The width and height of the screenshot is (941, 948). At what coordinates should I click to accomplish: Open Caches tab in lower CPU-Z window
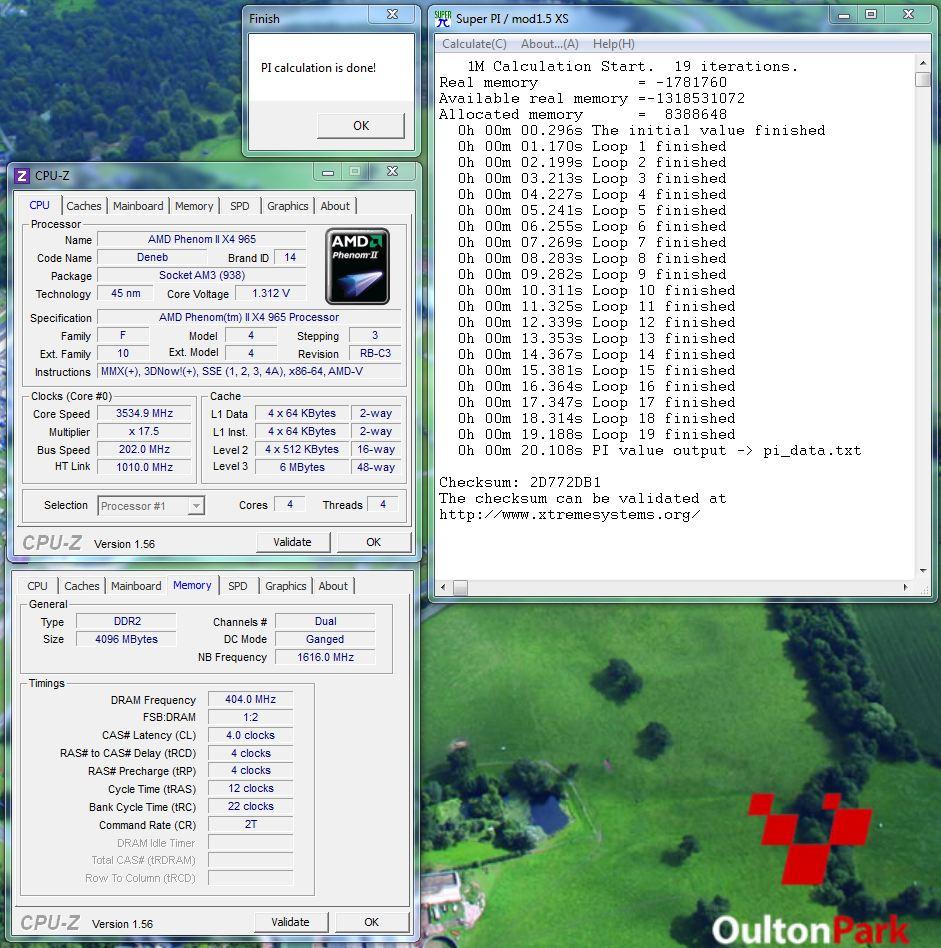pyautogui.click(x=81, y=586)
